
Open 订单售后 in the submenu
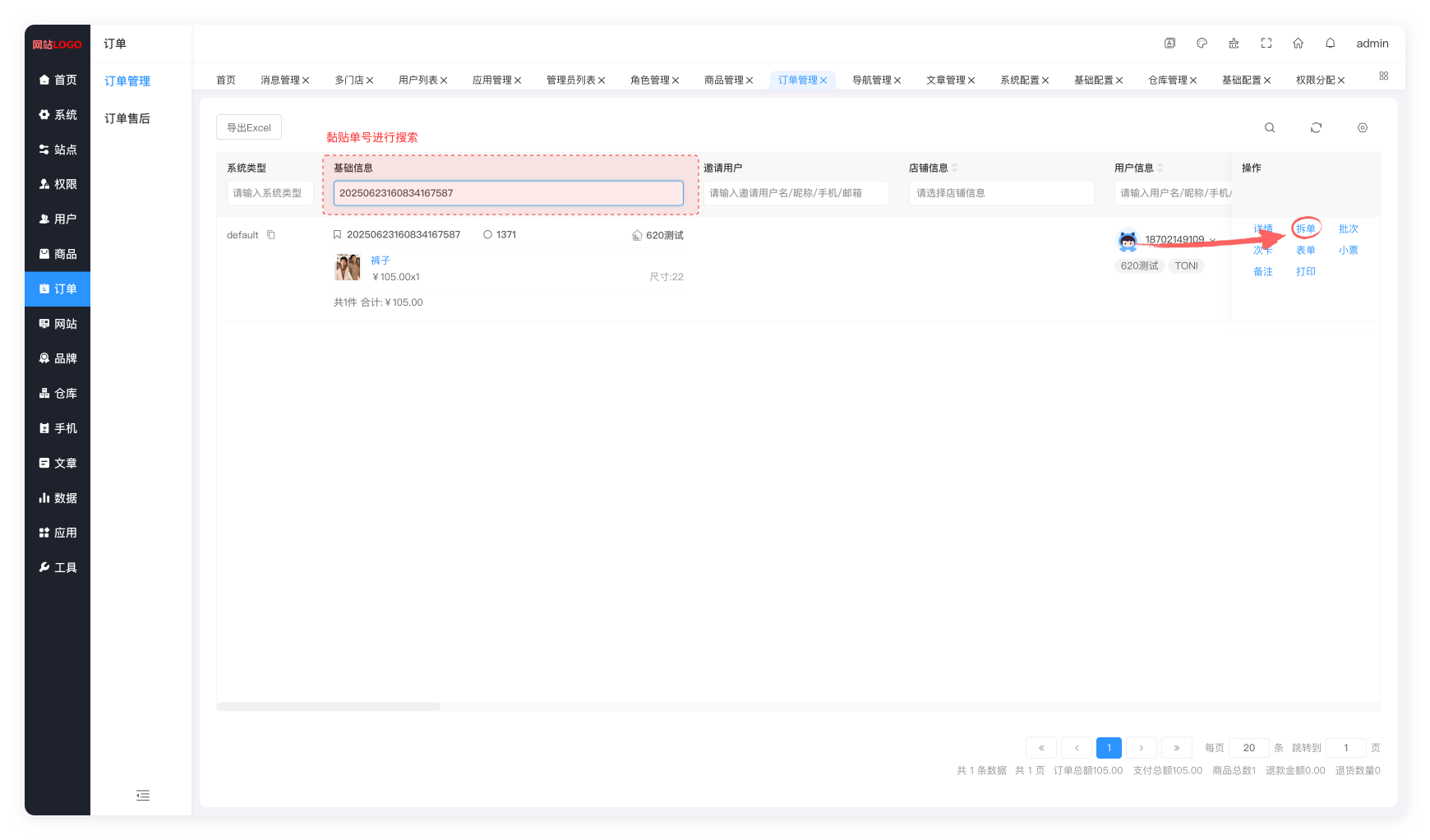(x=127, y=118)
